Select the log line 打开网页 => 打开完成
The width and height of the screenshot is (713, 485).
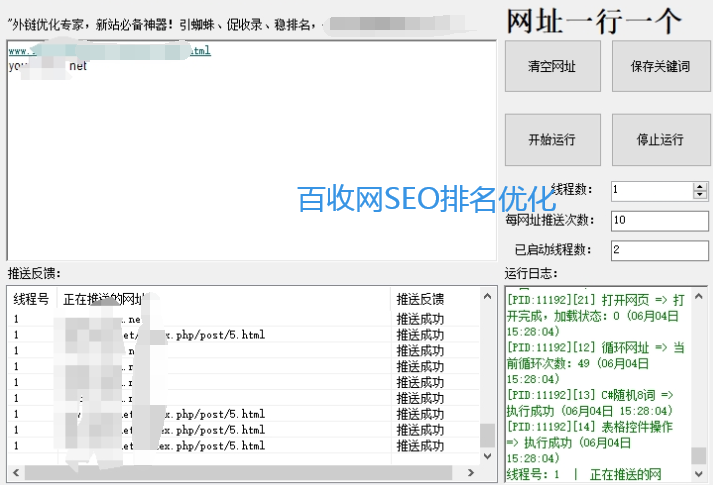[596, 315]
